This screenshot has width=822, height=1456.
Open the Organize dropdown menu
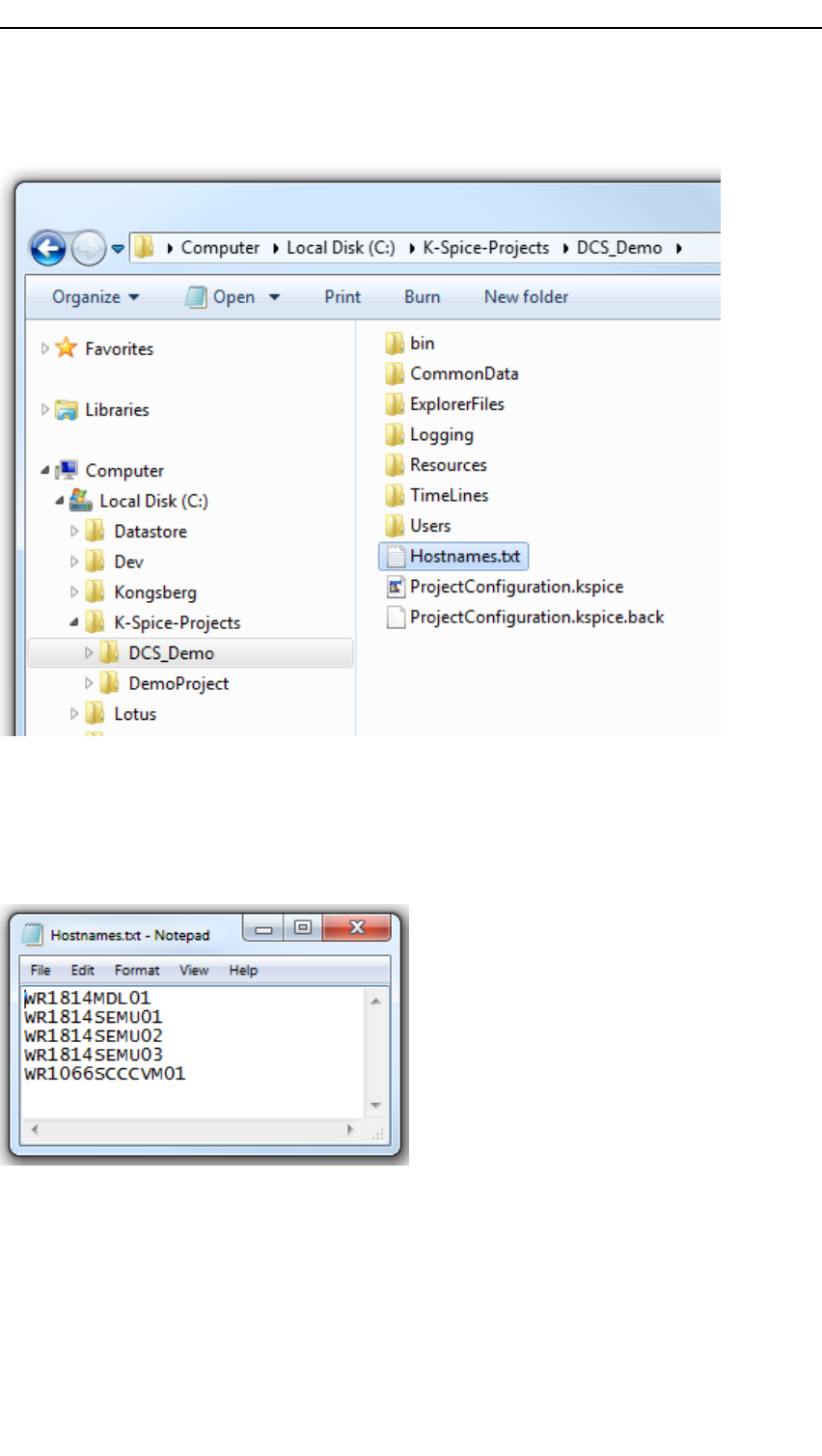[x=96, y=297]
